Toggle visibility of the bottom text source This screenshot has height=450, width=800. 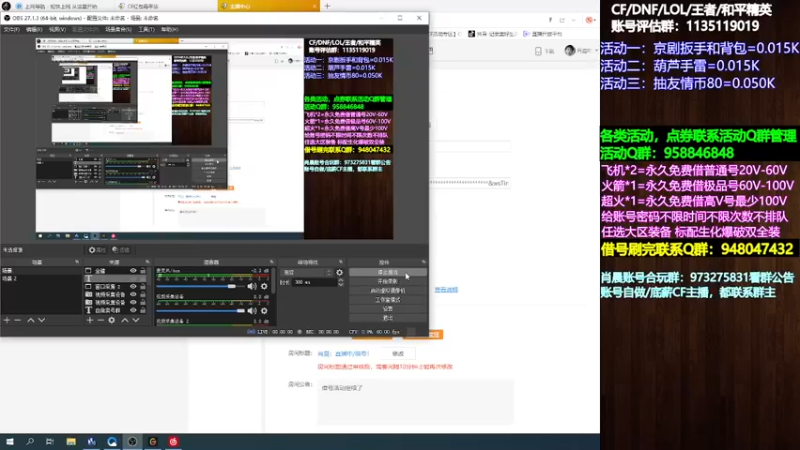click(x=133, y=310)
